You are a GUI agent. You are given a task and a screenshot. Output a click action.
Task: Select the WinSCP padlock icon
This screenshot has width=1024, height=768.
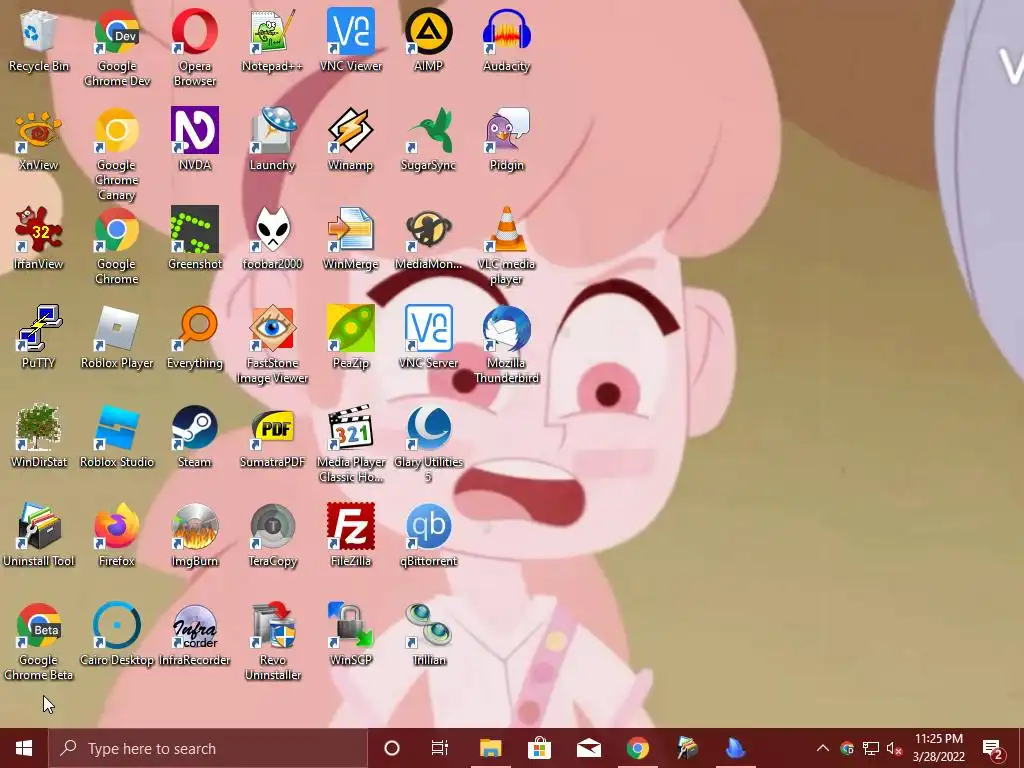pos(351,634)
